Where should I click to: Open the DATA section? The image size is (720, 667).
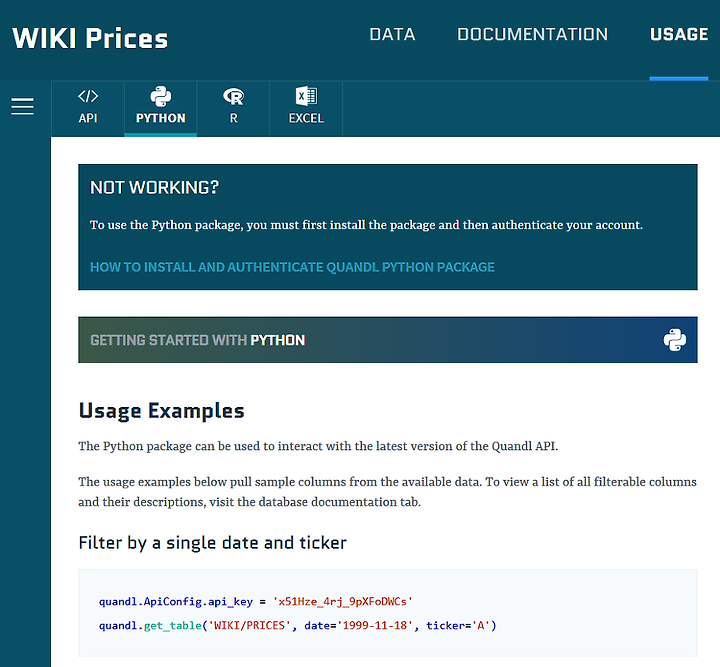tap(393, 34)
